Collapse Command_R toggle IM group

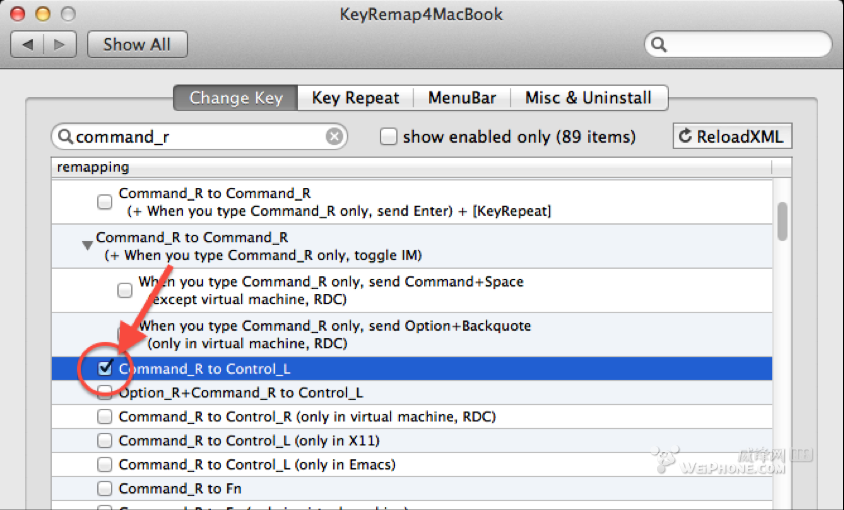coord(87,246)
